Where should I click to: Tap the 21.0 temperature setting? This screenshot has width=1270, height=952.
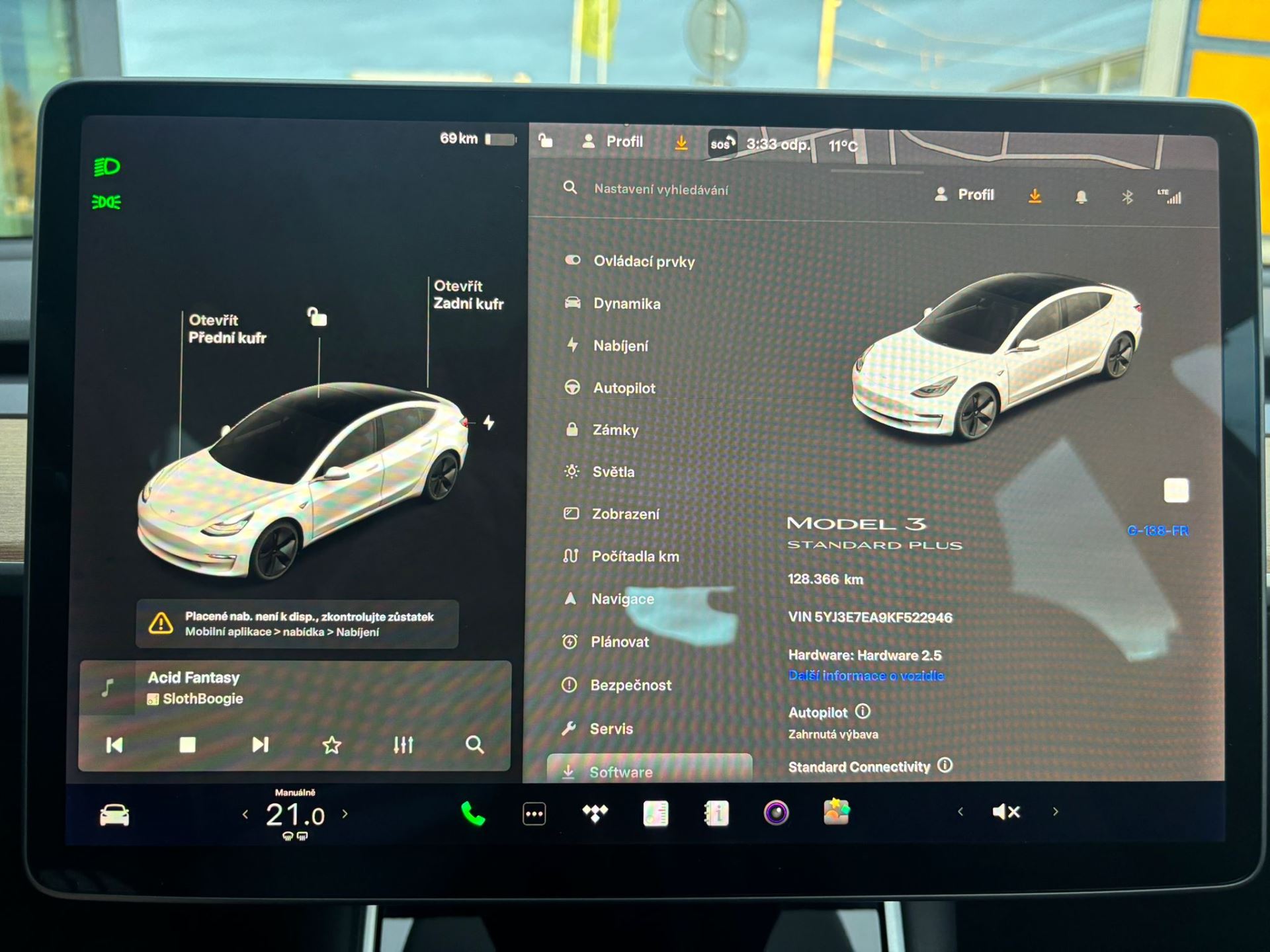[295, 814]
